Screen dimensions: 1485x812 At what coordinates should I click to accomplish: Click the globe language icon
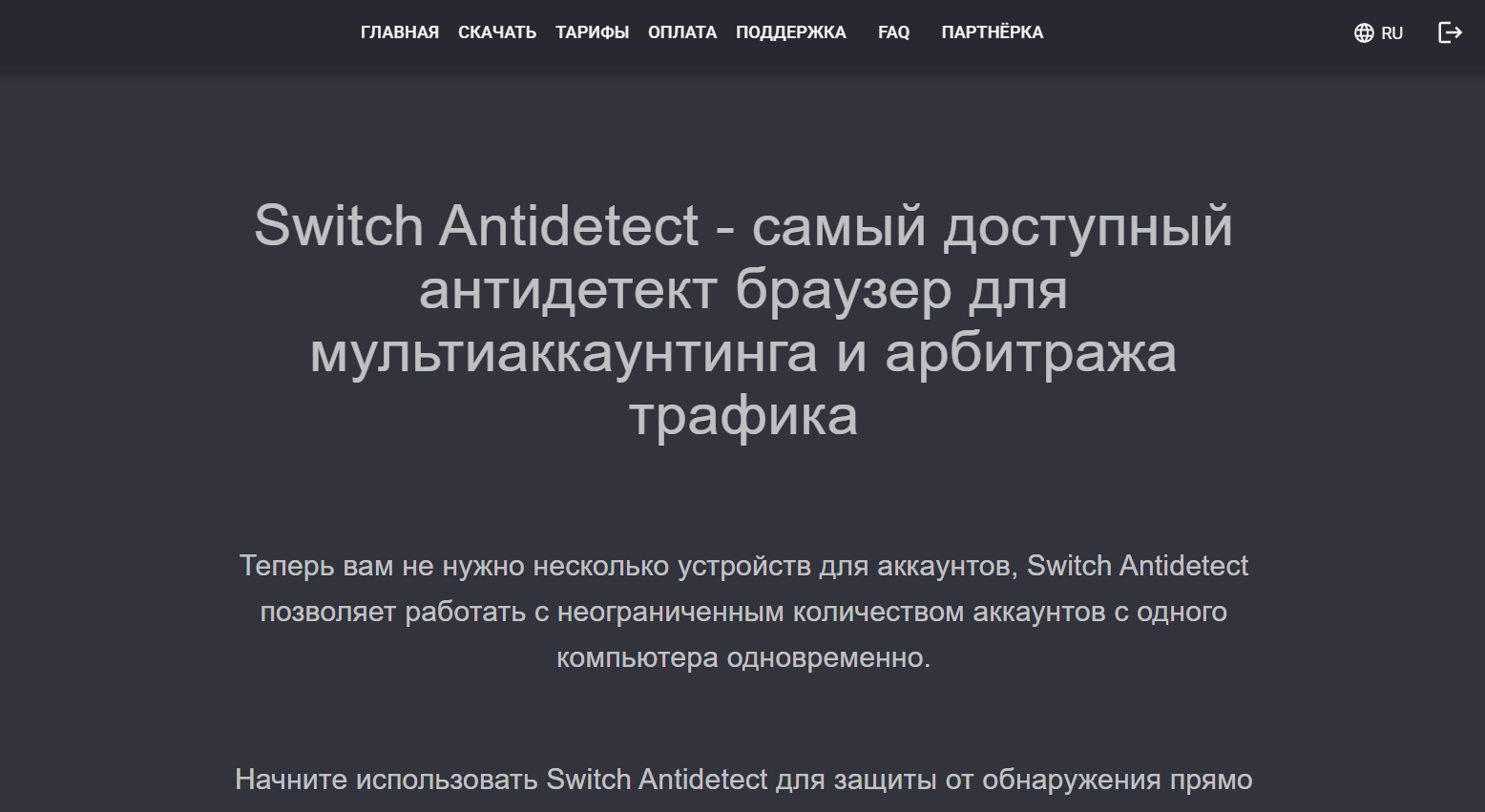click(x=1364, y=33)
